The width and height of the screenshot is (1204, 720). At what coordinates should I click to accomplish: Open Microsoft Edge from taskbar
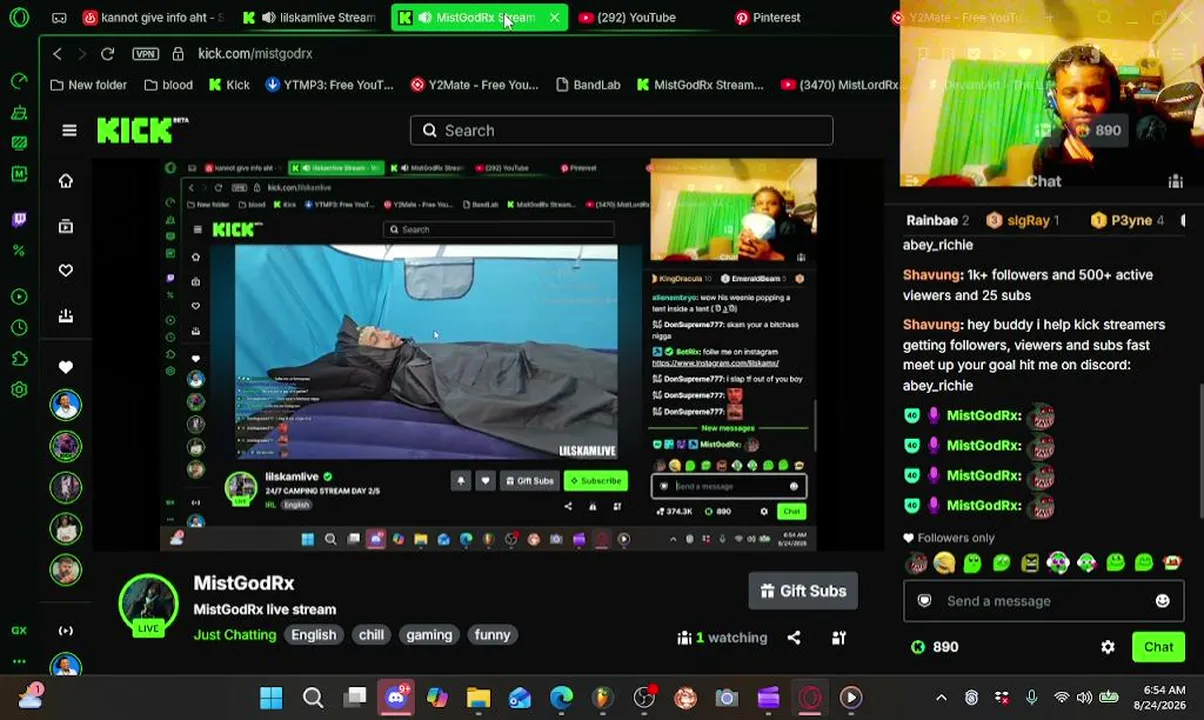(561, 698)
